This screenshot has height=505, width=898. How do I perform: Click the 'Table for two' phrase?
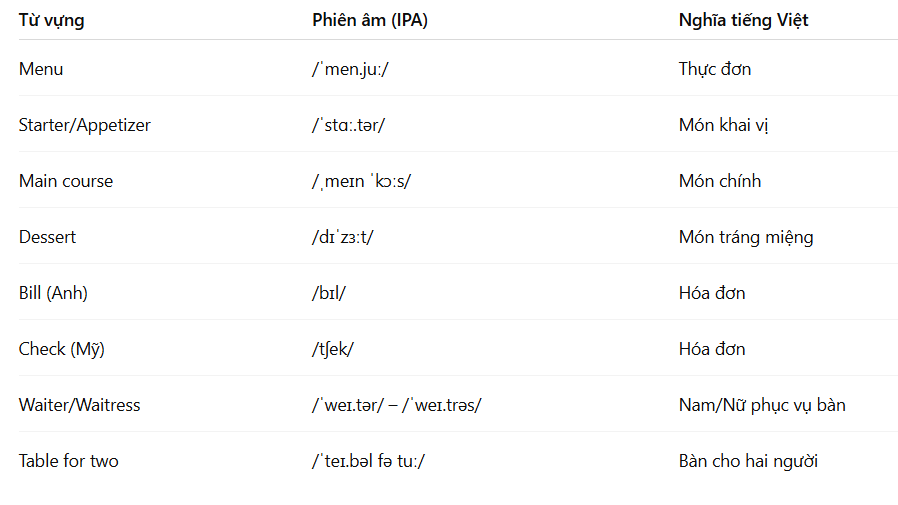69,461
